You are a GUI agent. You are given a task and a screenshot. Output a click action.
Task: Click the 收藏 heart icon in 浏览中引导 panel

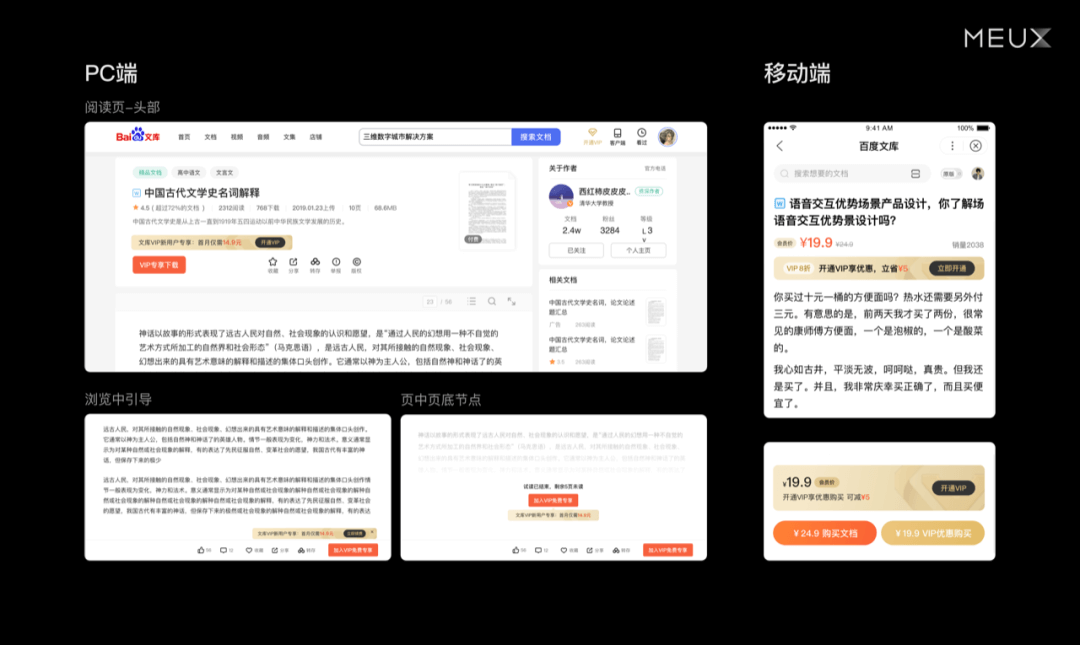[x=249, y=550]
